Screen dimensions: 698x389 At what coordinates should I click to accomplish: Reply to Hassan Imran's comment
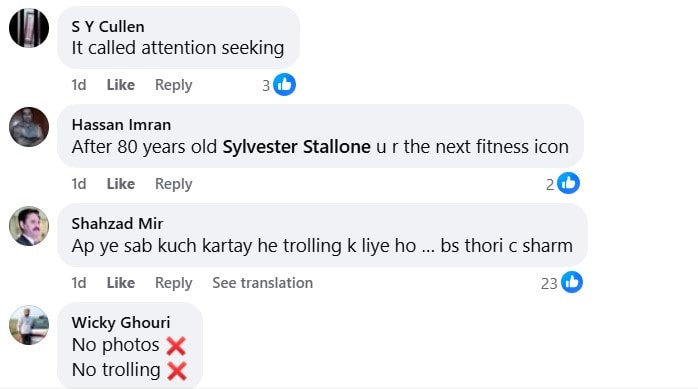[x=174, y=184]
